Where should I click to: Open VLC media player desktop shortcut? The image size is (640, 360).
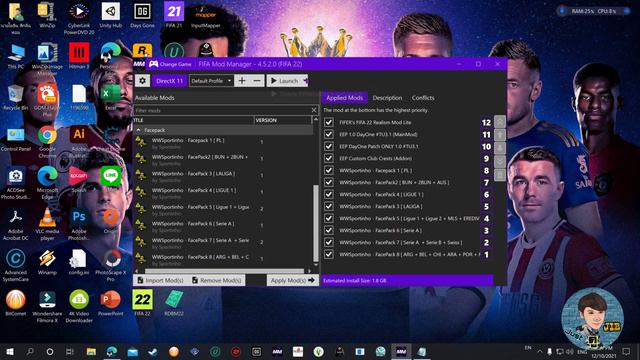(x=47, y=224)
